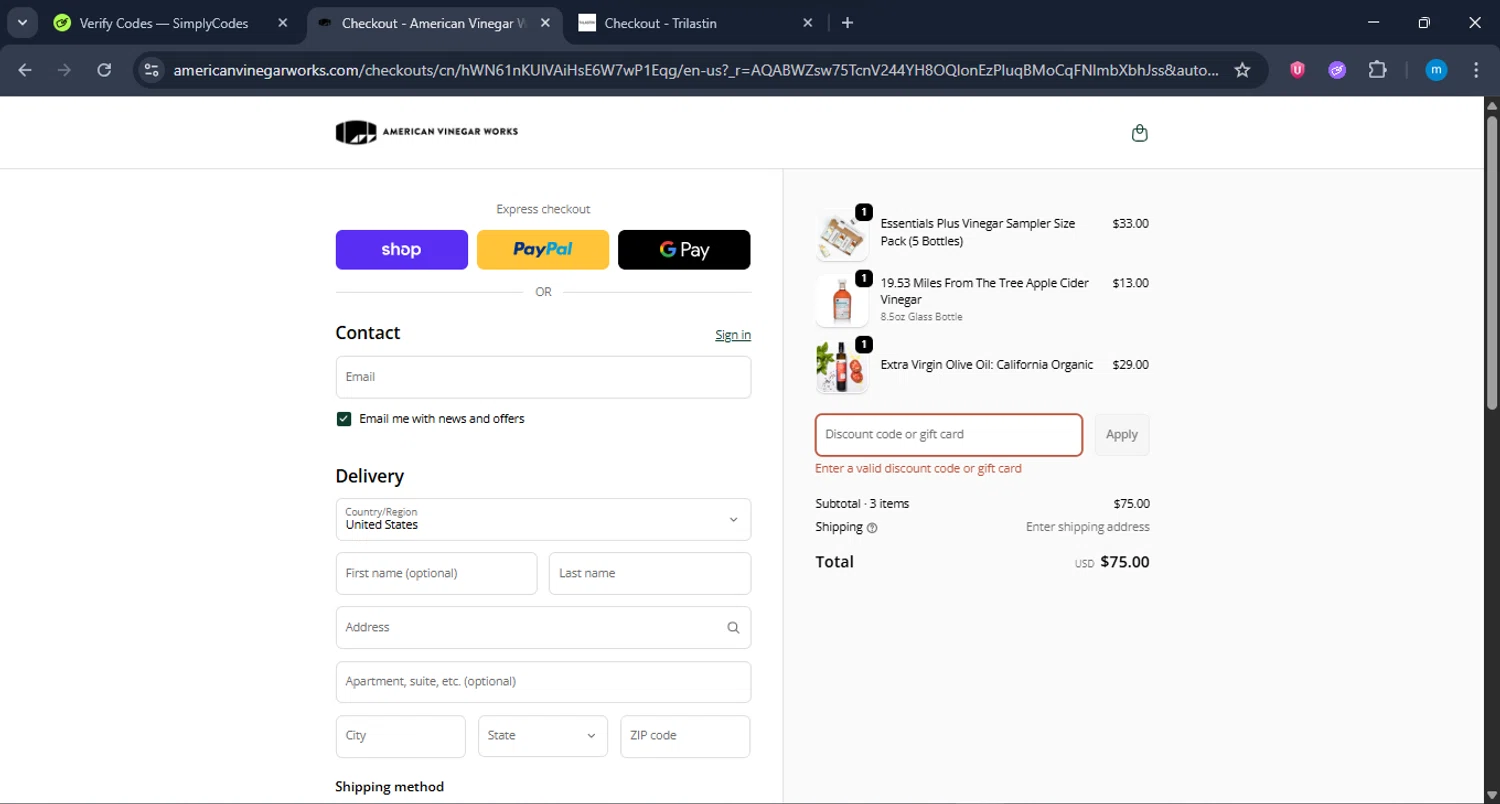Image resolution: width=1500 pixels, height=804 pixels.
Task: Click the $29.00 item price
Action: pos(1130,365)
